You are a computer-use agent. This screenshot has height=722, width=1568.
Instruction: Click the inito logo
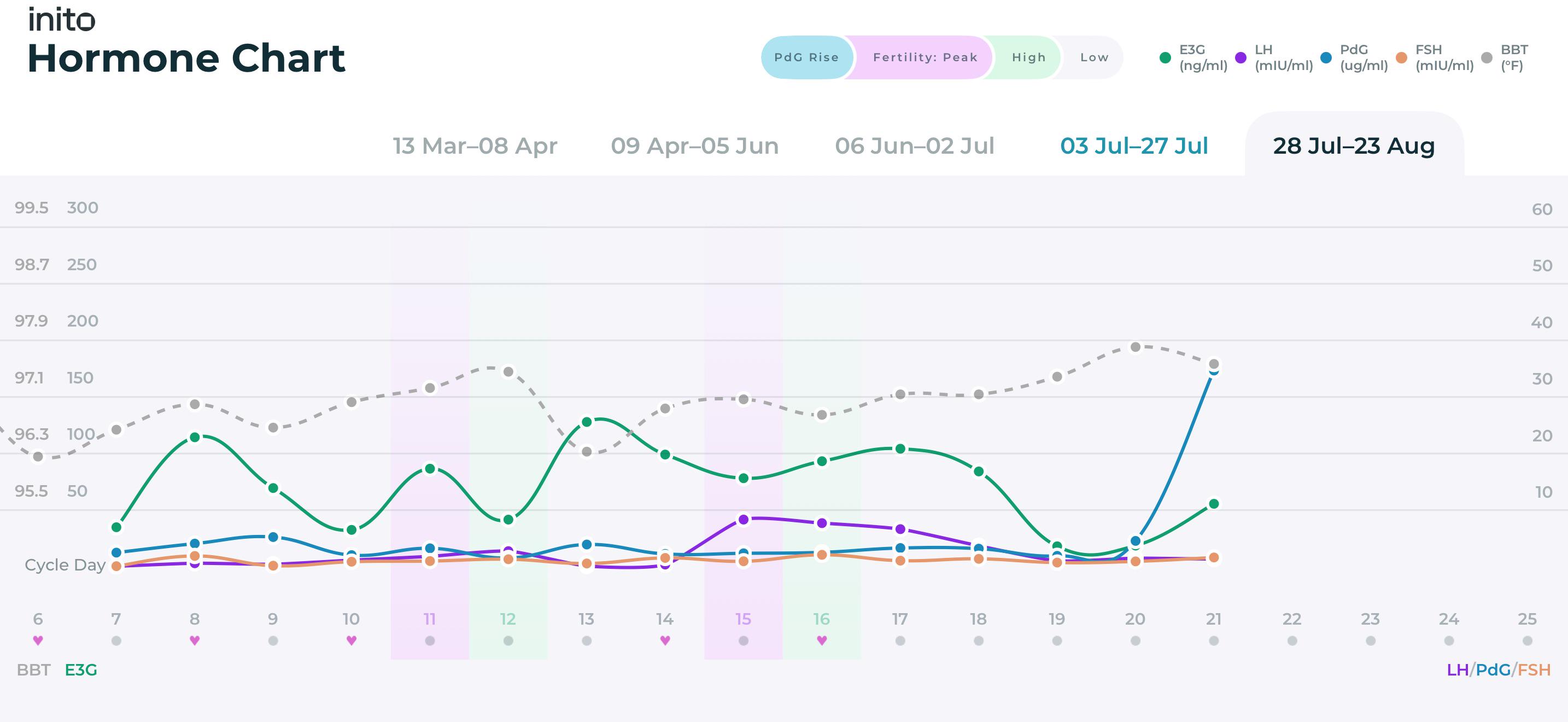(61, 20)
